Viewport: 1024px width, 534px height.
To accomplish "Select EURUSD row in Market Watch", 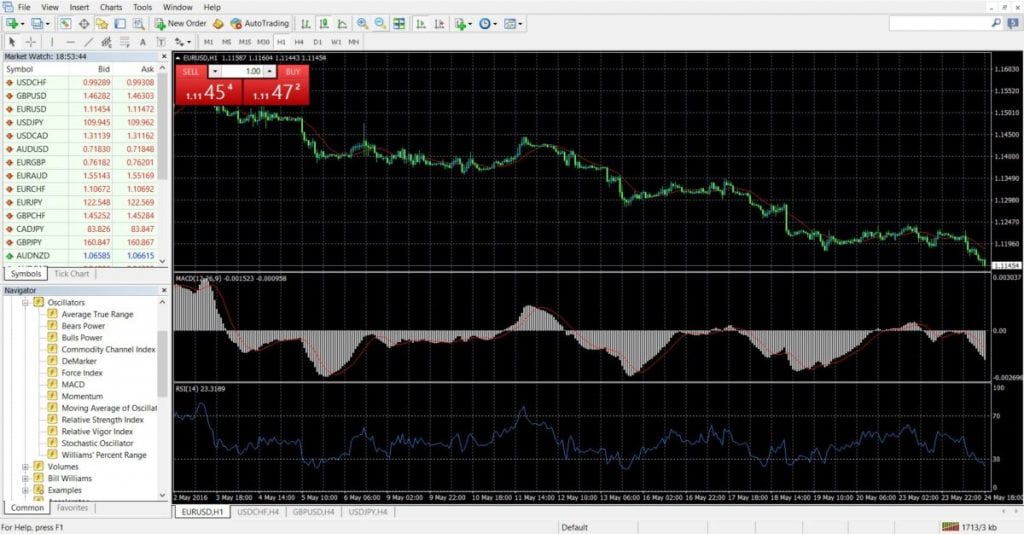I will point(80,109).
